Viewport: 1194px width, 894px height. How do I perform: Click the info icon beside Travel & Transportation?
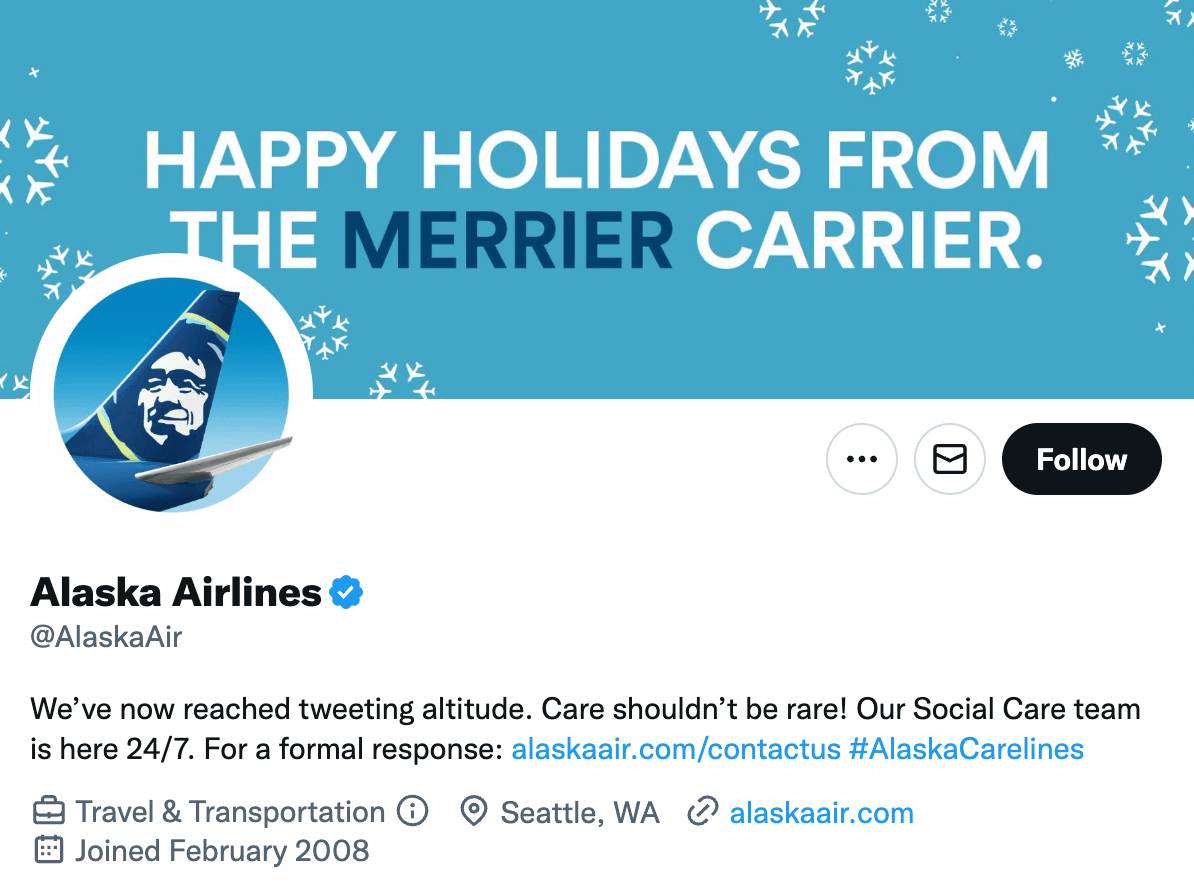[x=412, y=811]
